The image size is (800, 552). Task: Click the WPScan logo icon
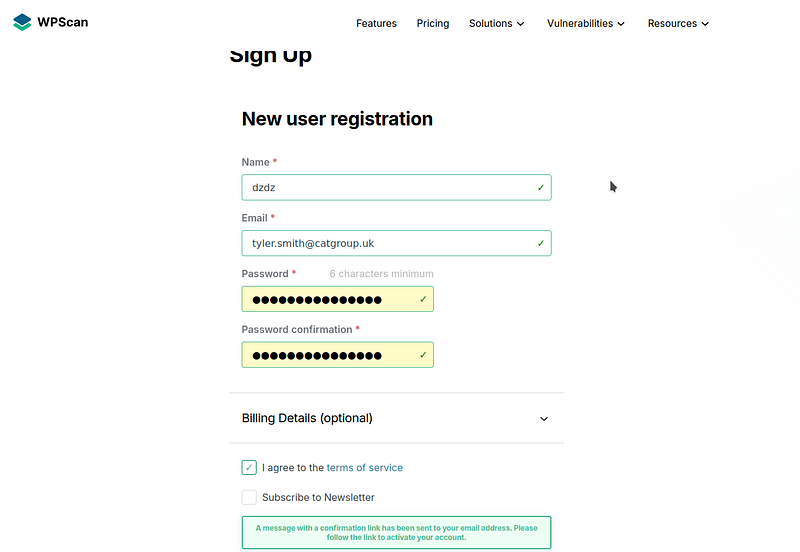[x=22, y=22]
